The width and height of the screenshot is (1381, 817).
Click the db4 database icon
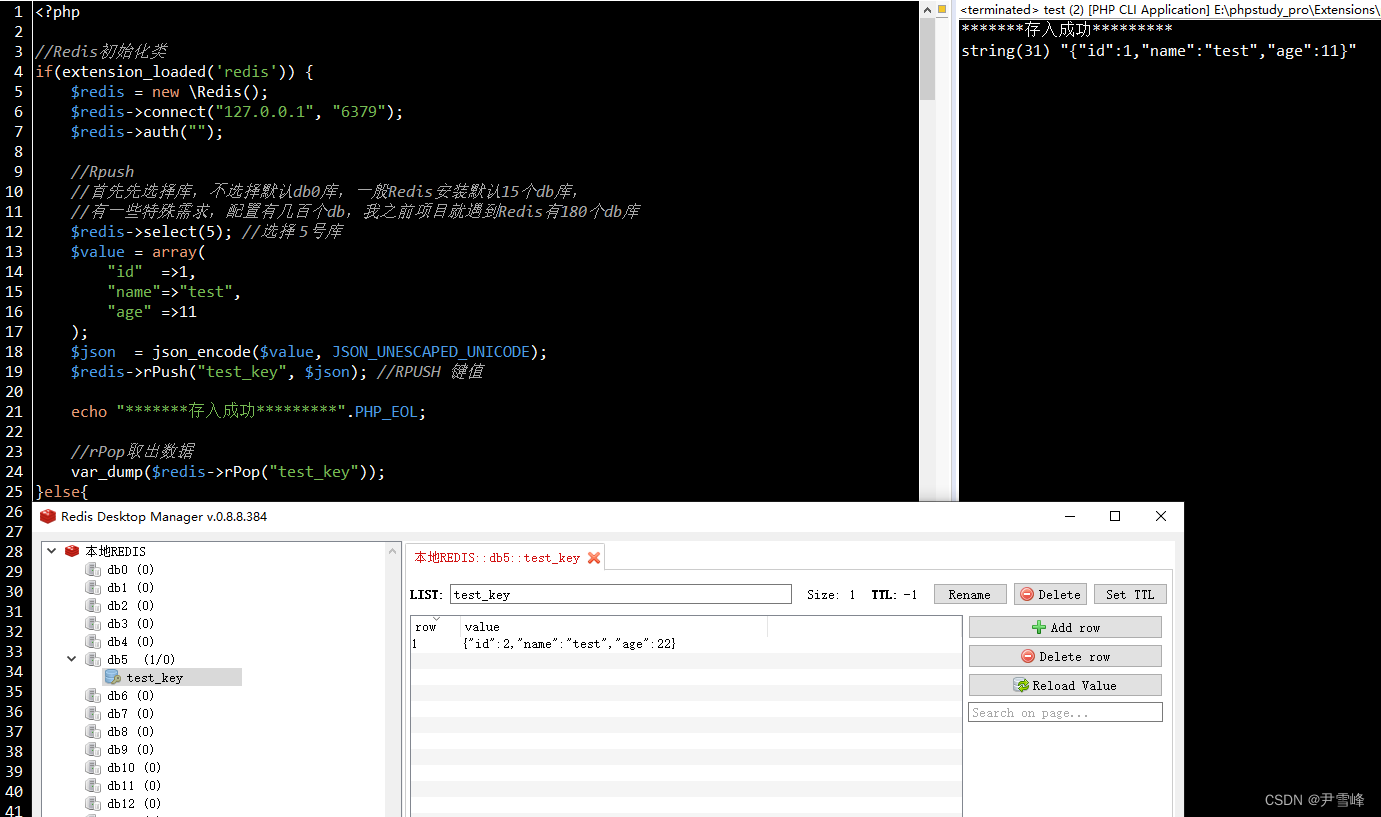pyautogui.click(x=93, y=642)
